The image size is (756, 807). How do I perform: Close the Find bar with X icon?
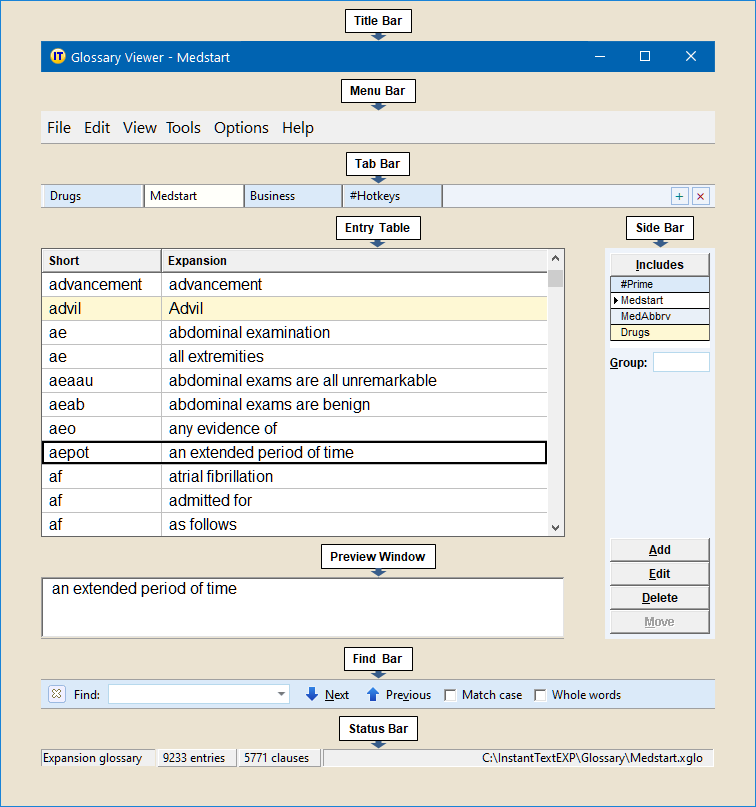pos(57,694)
